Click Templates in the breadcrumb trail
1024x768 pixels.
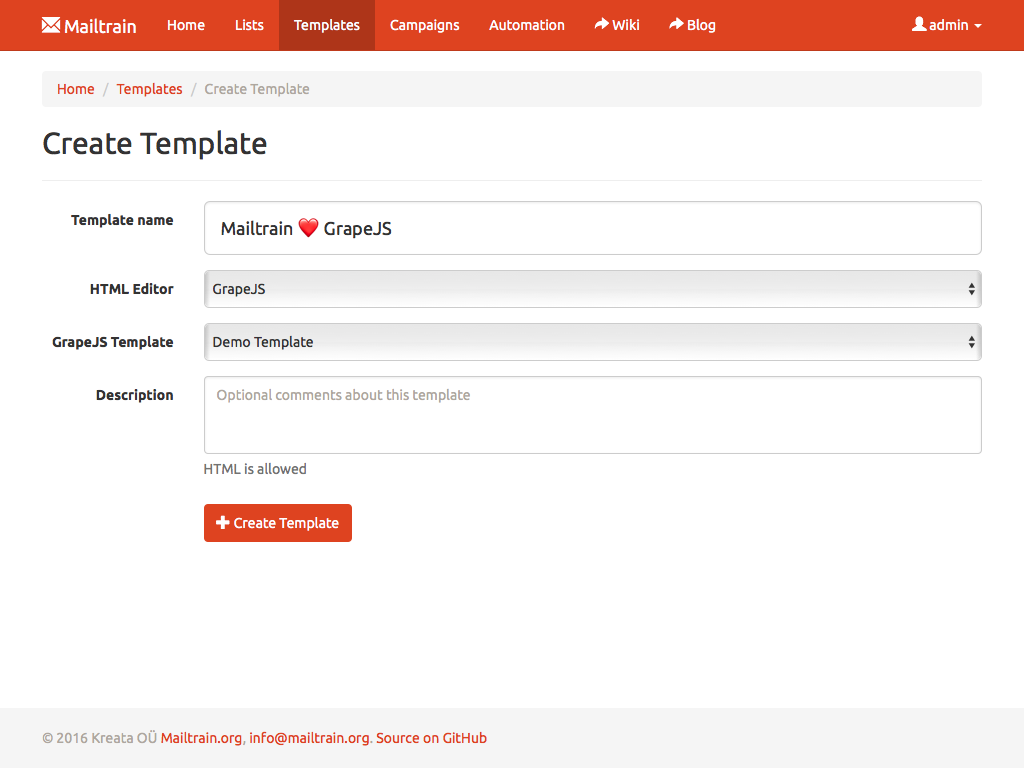(x=149, y=89)
